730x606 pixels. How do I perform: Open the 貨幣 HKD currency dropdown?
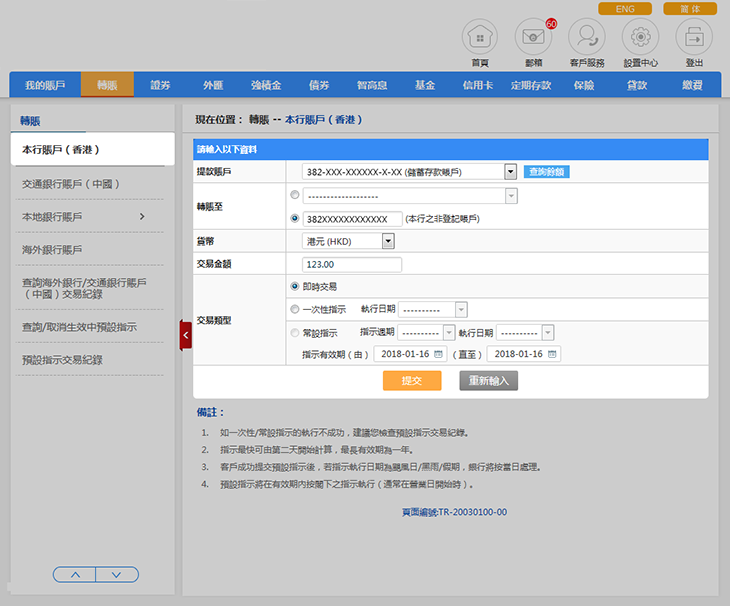[x=388, y=241]
